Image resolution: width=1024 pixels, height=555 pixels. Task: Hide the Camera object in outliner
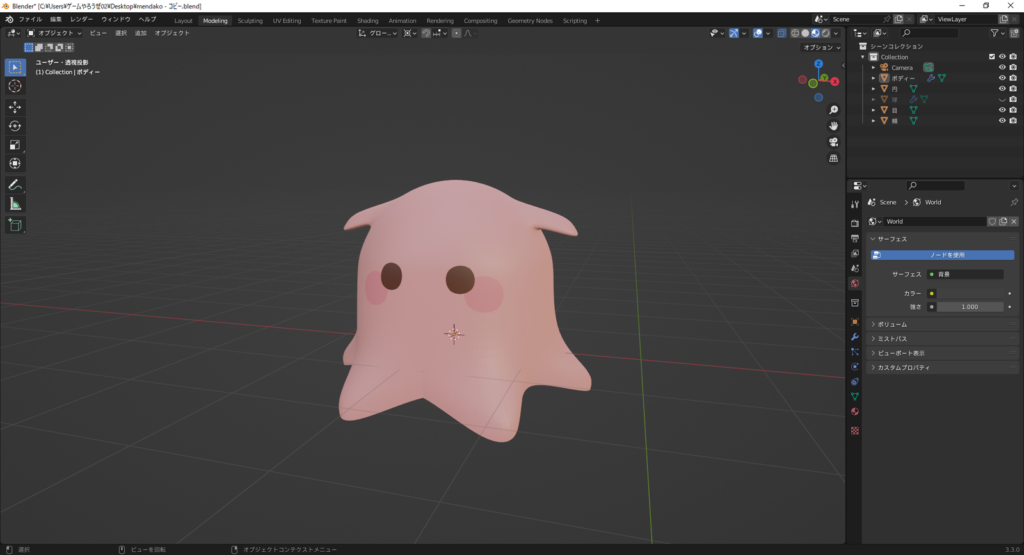pos(1002,68)
